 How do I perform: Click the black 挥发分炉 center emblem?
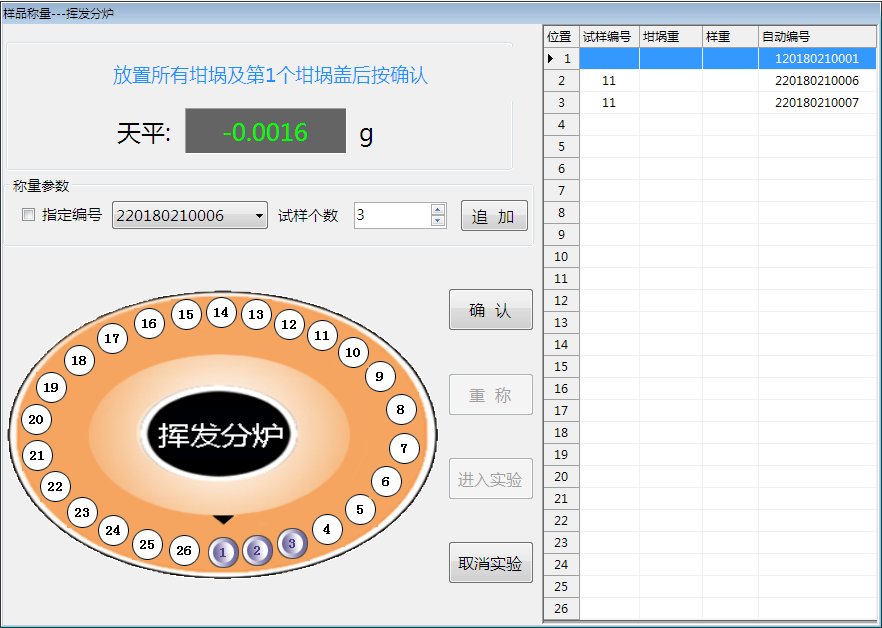(220, 436)
